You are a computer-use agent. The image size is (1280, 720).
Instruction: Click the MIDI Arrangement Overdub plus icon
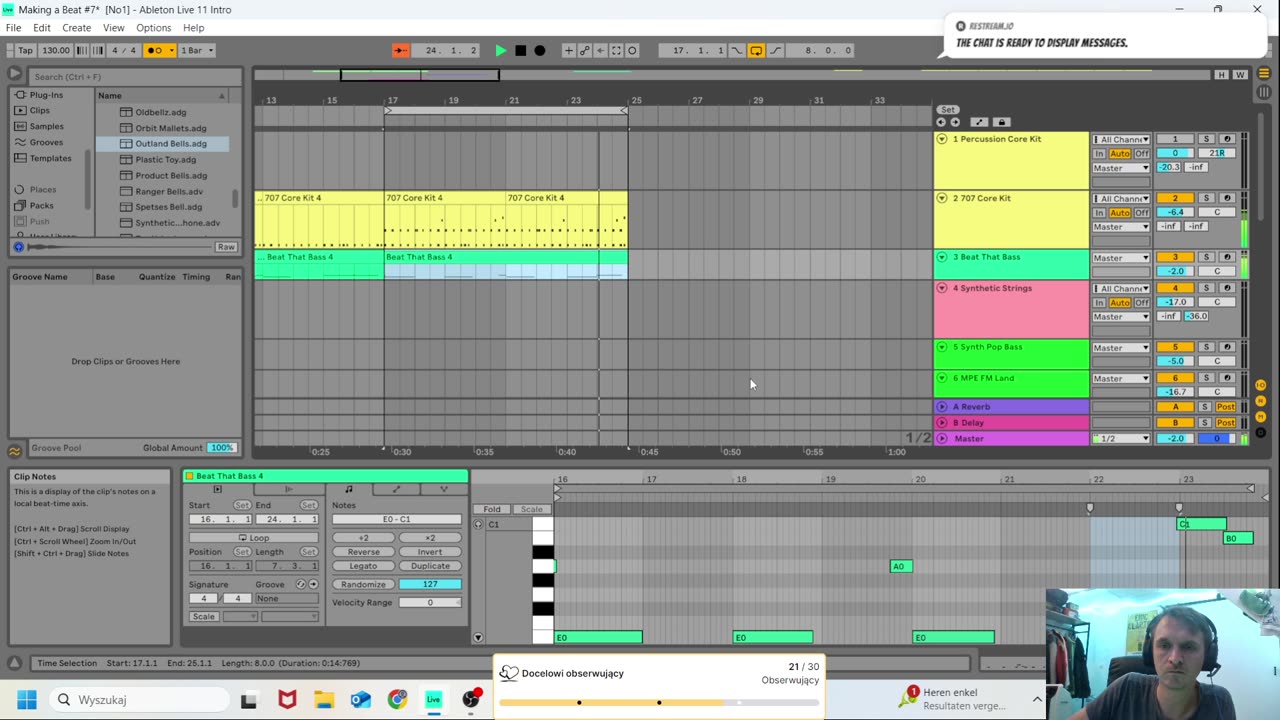point(568,50)
